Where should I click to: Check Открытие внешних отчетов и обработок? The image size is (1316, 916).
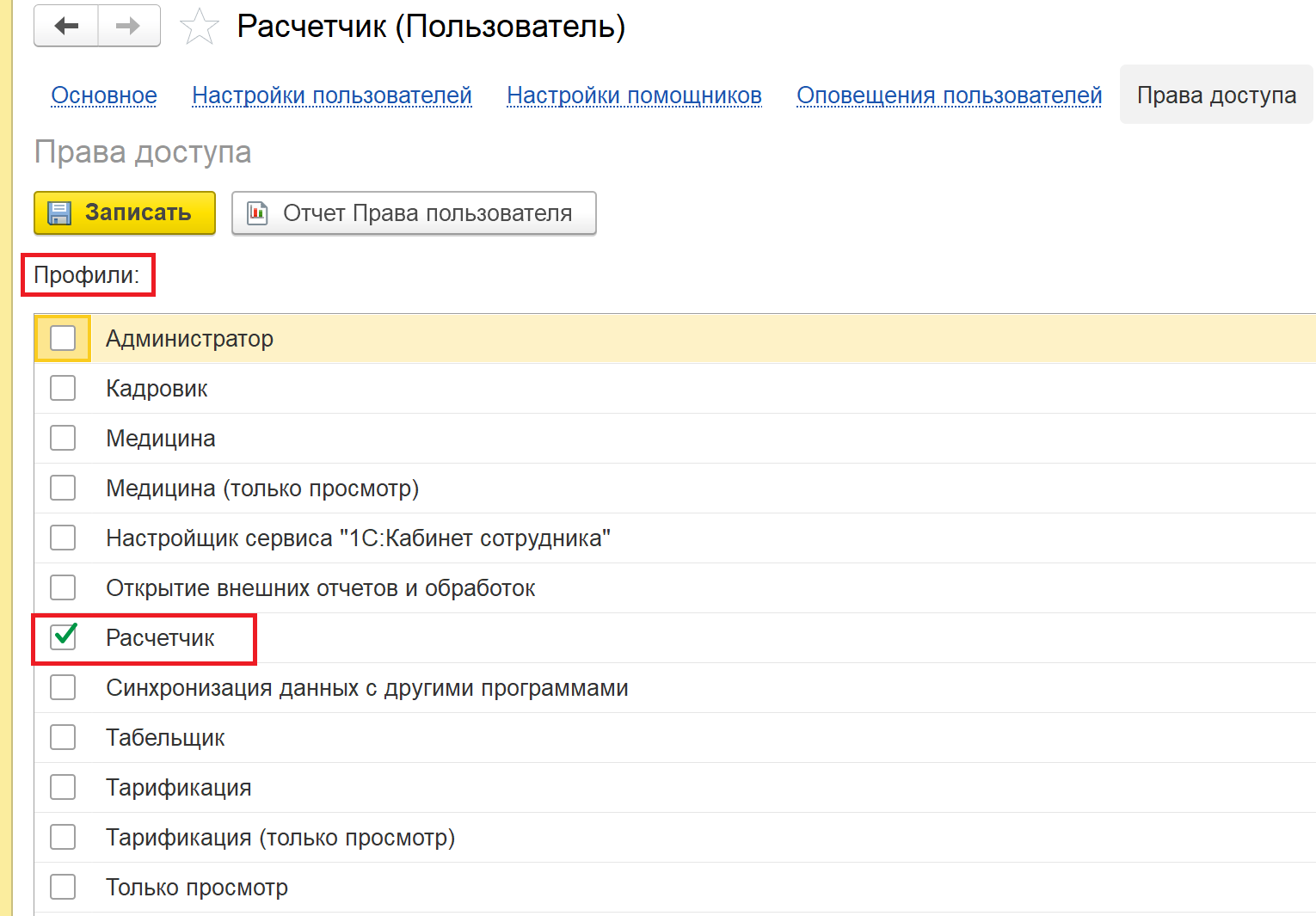click(63, 587)
